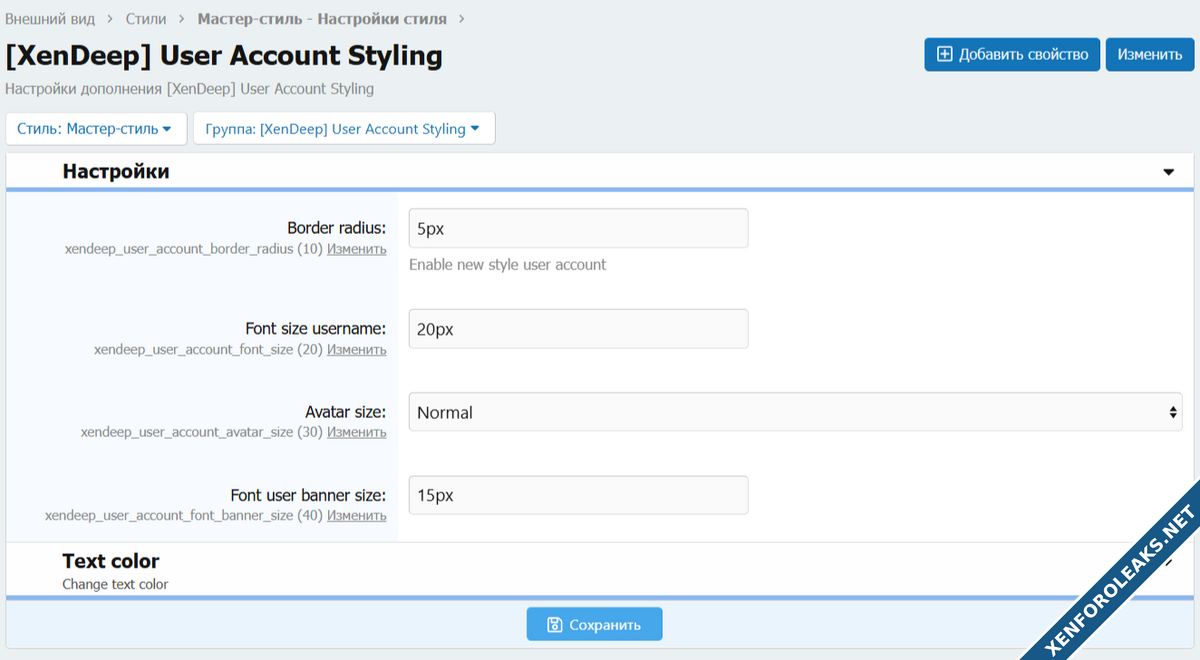This screenshot has width=1200, height=660.
Task: Click the plus icon on Добавить свойство
Action: tap(944, 55)
